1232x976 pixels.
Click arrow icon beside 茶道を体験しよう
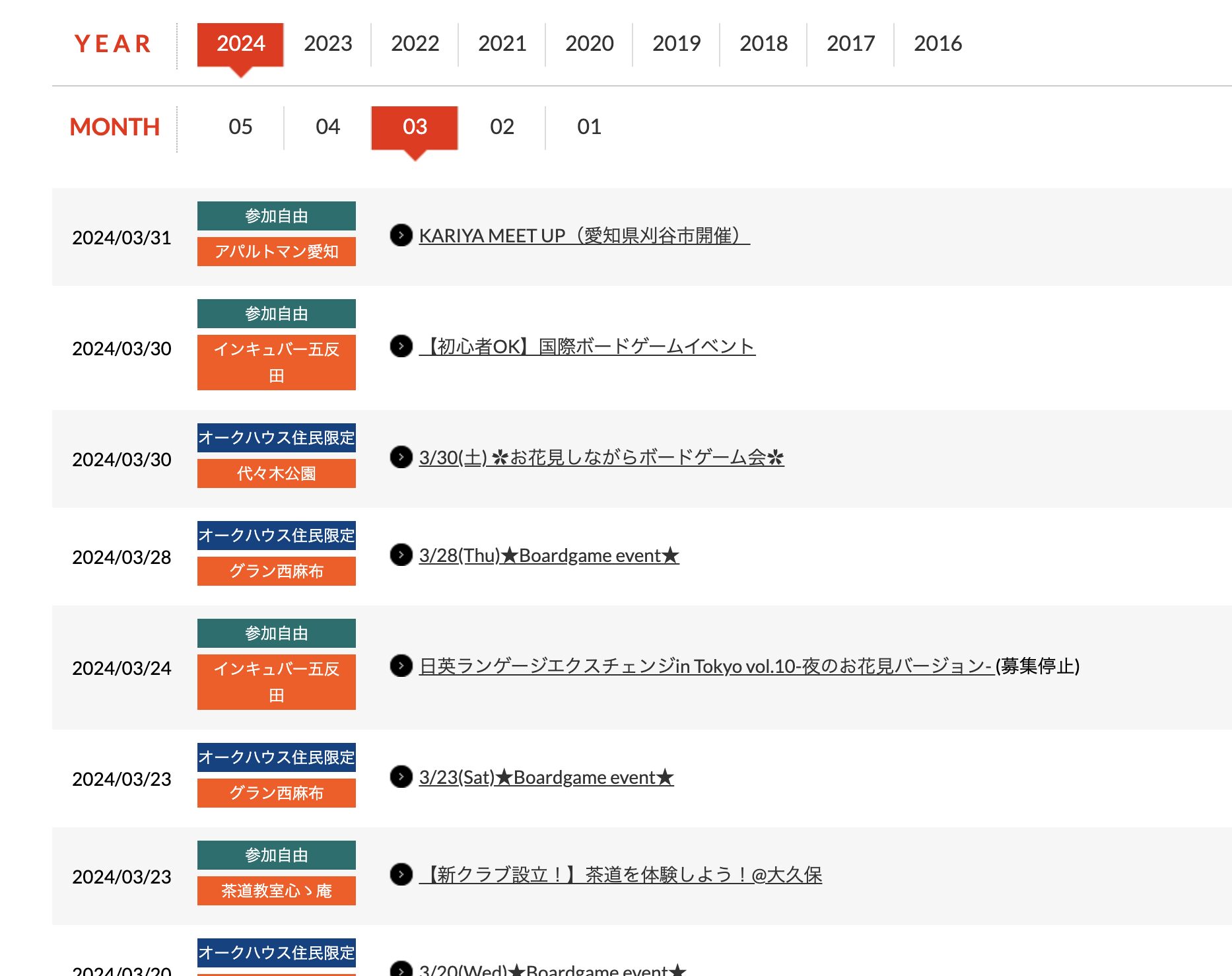[x=401, y=874]
